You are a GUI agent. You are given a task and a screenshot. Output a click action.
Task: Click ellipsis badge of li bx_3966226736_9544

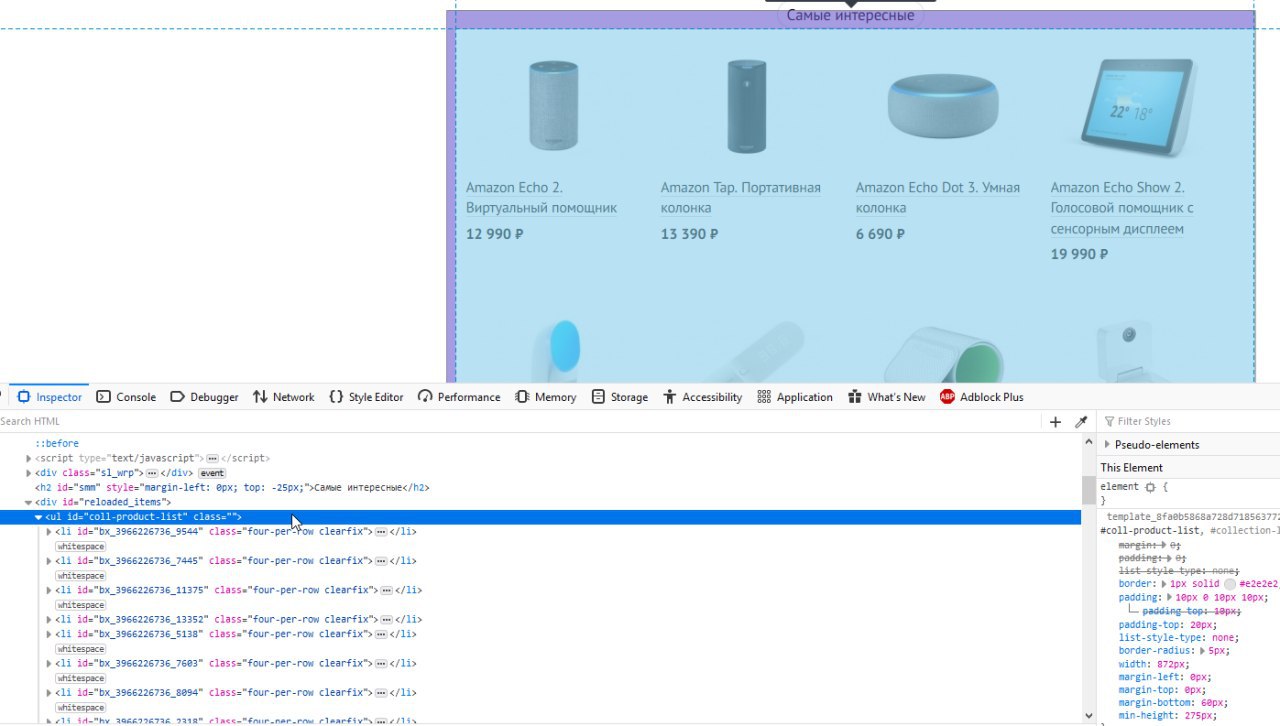click(x=380, y=532)
